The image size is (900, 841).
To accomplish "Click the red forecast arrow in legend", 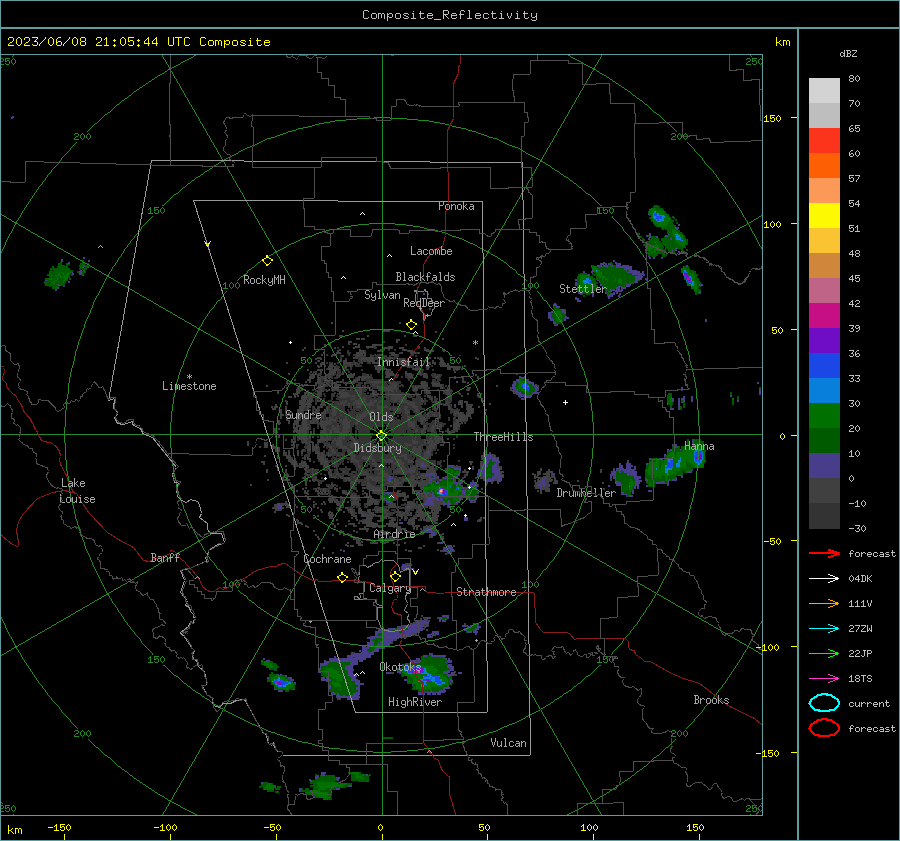I will (824, 553).
